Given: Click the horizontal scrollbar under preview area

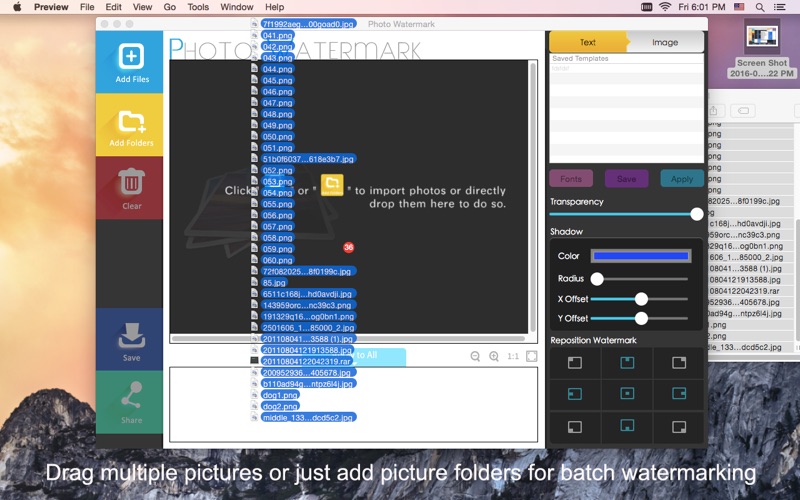Looking at the screenshot, I should coord(348,338).
